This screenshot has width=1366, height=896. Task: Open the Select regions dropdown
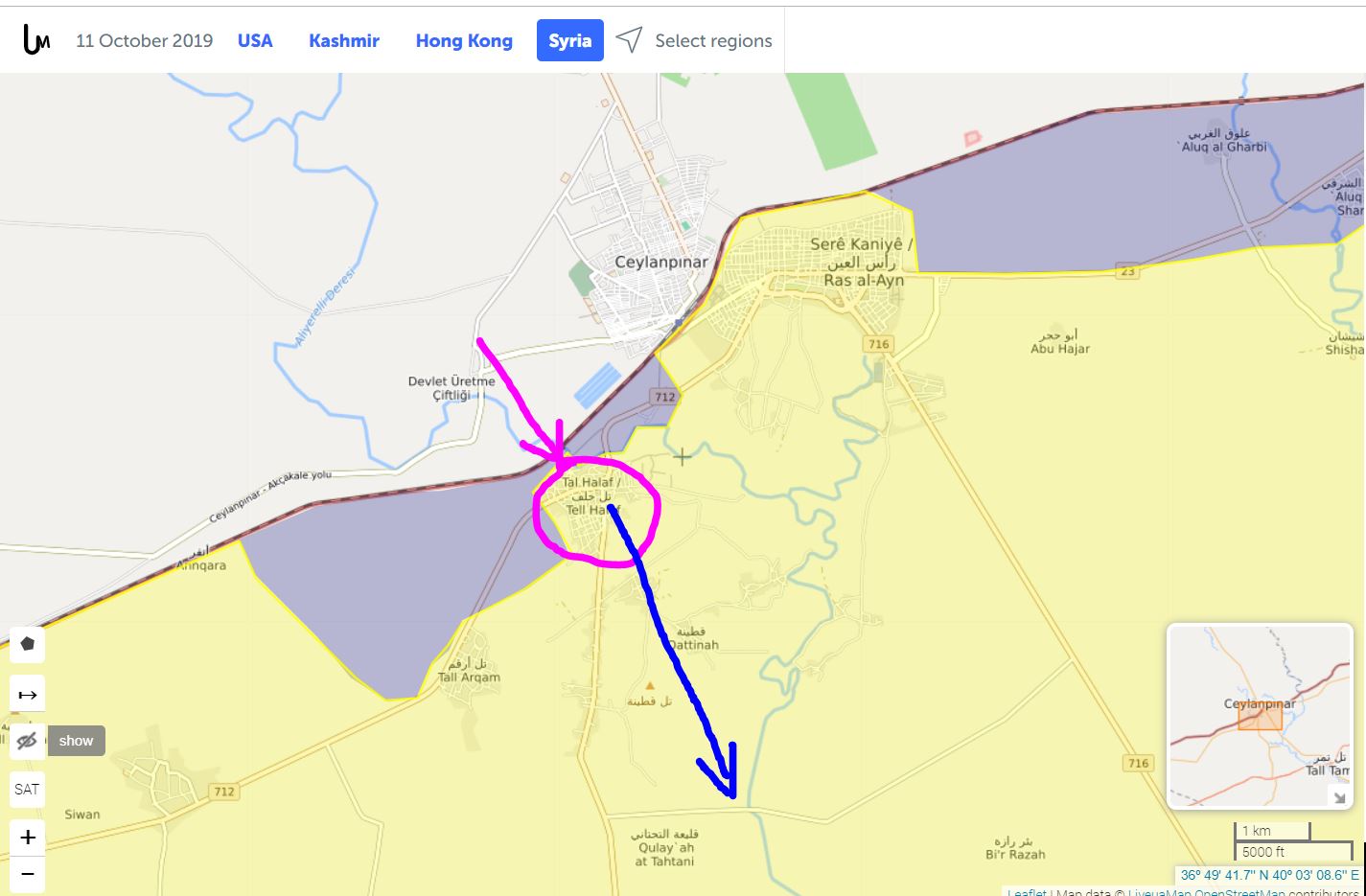pyautogui.click(x=713, y=41)
